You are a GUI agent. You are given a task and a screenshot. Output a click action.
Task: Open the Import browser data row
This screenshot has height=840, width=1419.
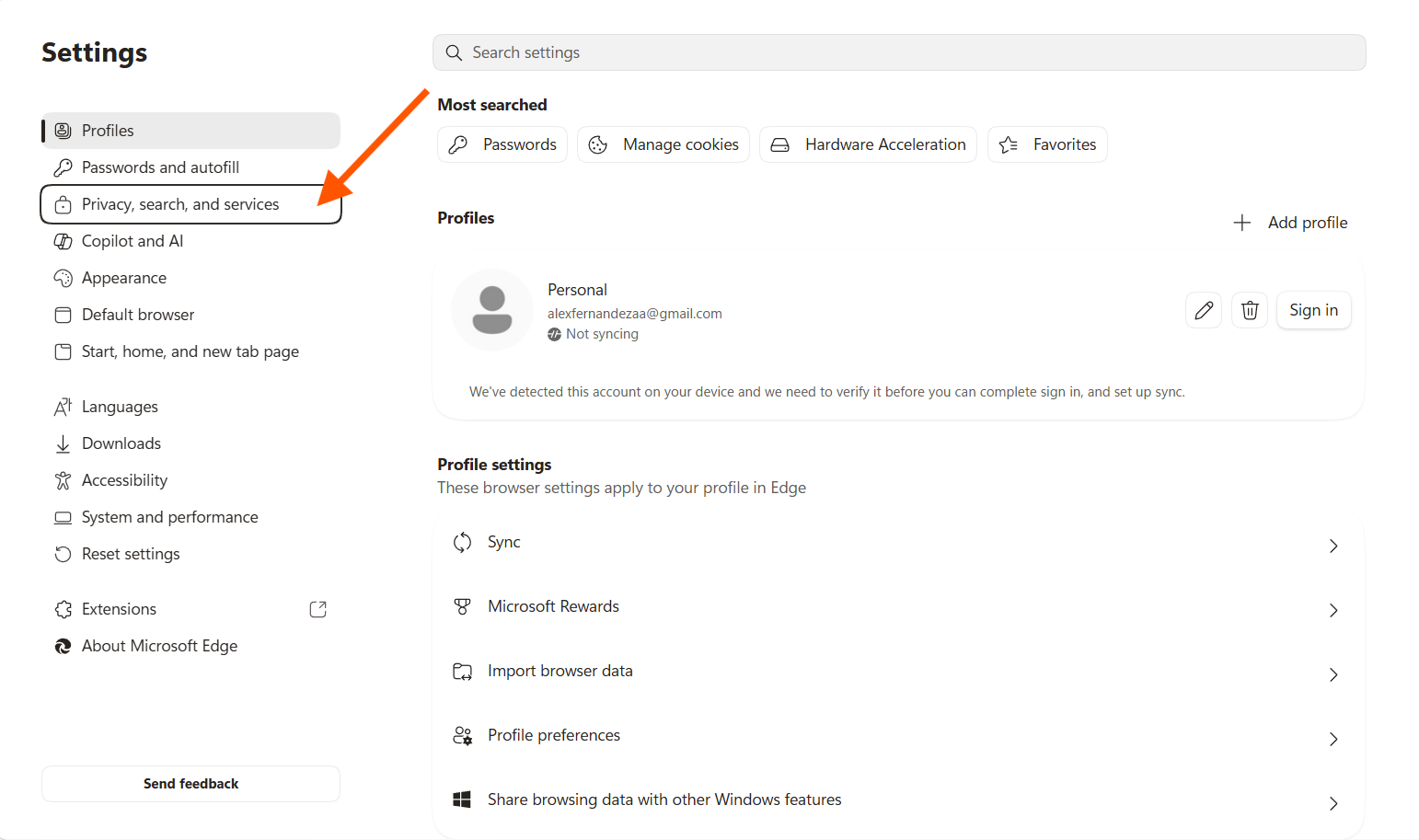click(x=898, y=673)
